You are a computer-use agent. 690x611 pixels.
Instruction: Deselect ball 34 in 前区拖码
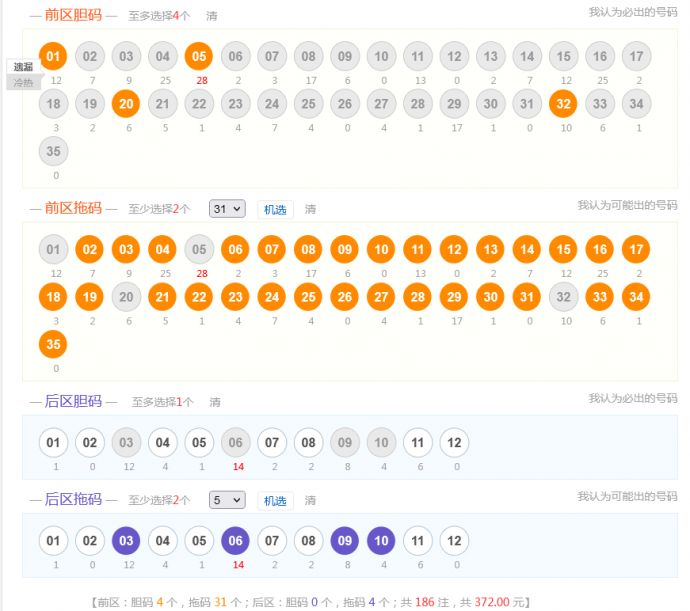pos(636,297)
